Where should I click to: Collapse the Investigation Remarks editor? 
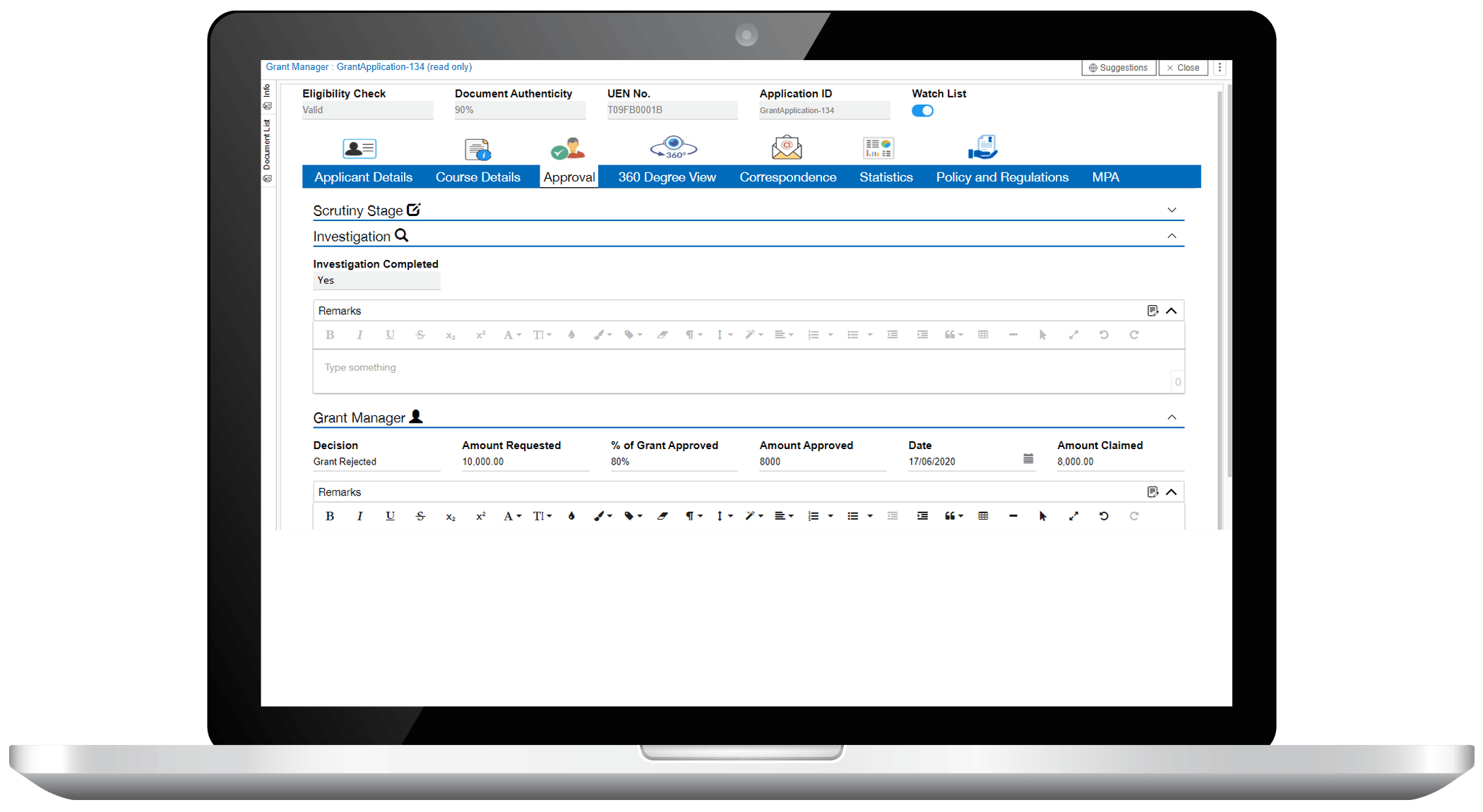point(1172,311)
